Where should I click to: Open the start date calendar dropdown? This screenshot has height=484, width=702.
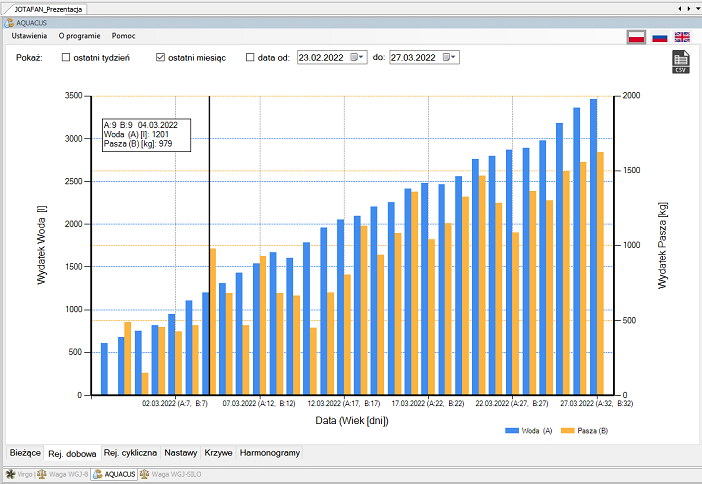coord(359,58)
